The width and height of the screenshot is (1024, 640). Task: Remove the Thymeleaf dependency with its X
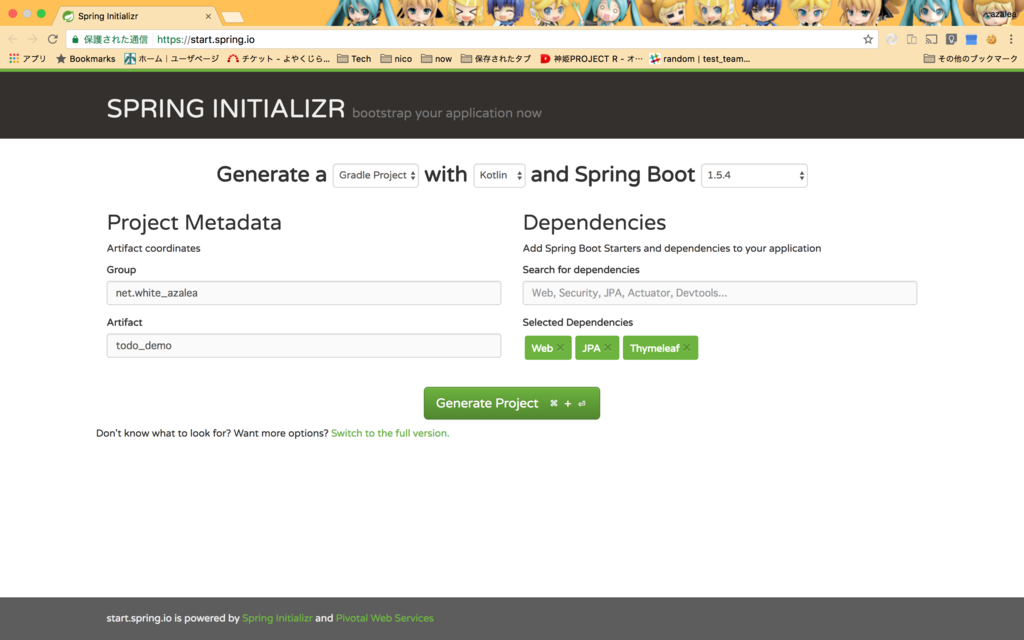click(x=687, y=347)
